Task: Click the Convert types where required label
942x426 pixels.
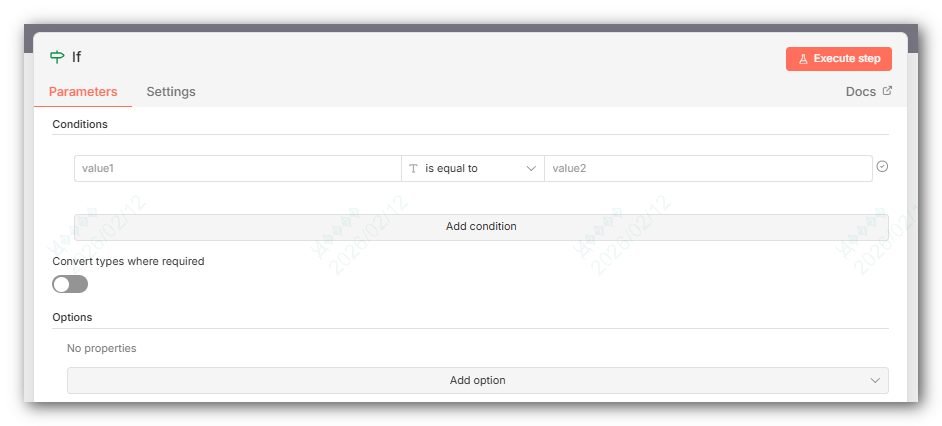Action: pyautogui.click(x=129, y=261)
